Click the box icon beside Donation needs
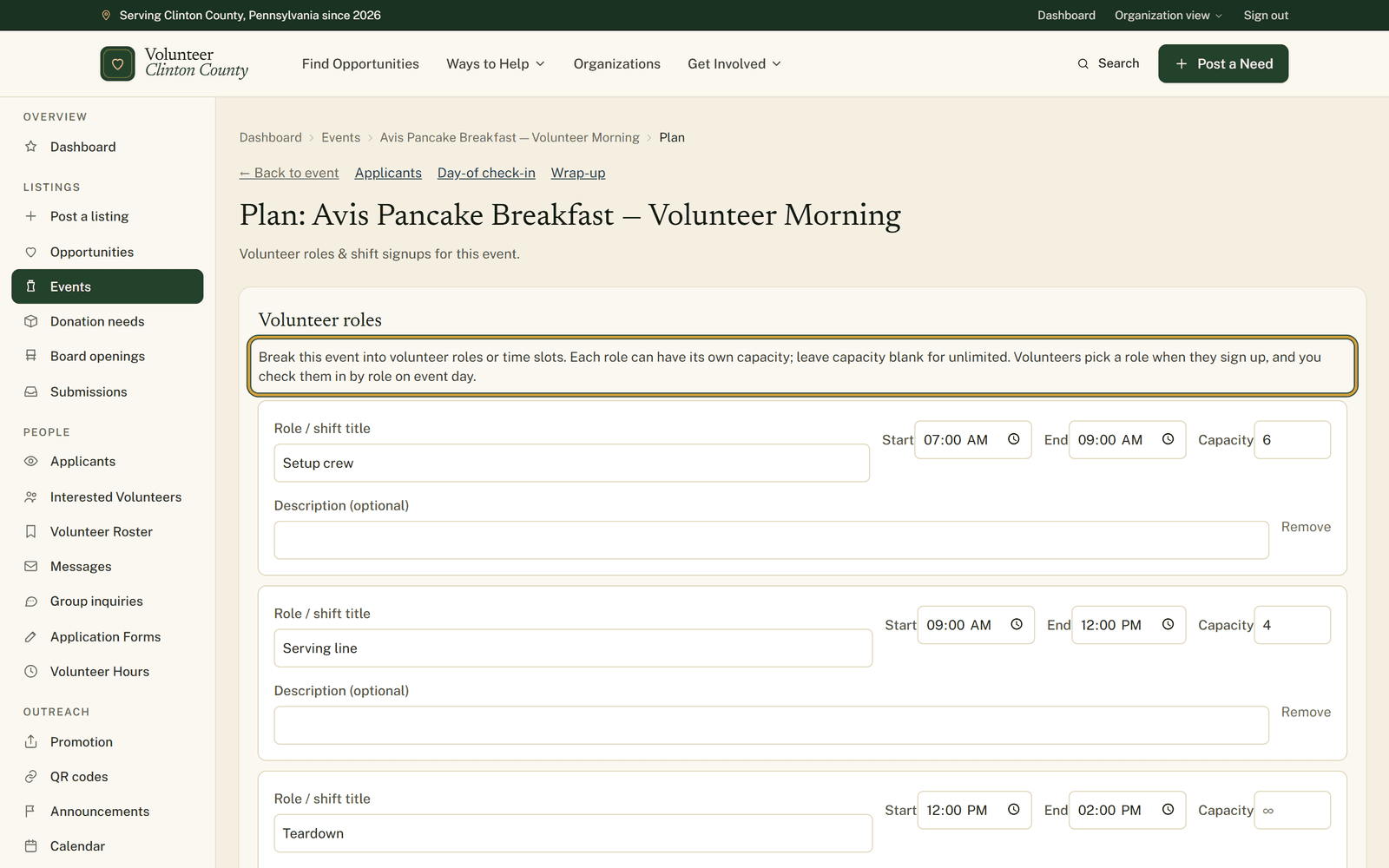Image resolution: width=1389 pixels, height=868 pixels. (x=31, y=321)
